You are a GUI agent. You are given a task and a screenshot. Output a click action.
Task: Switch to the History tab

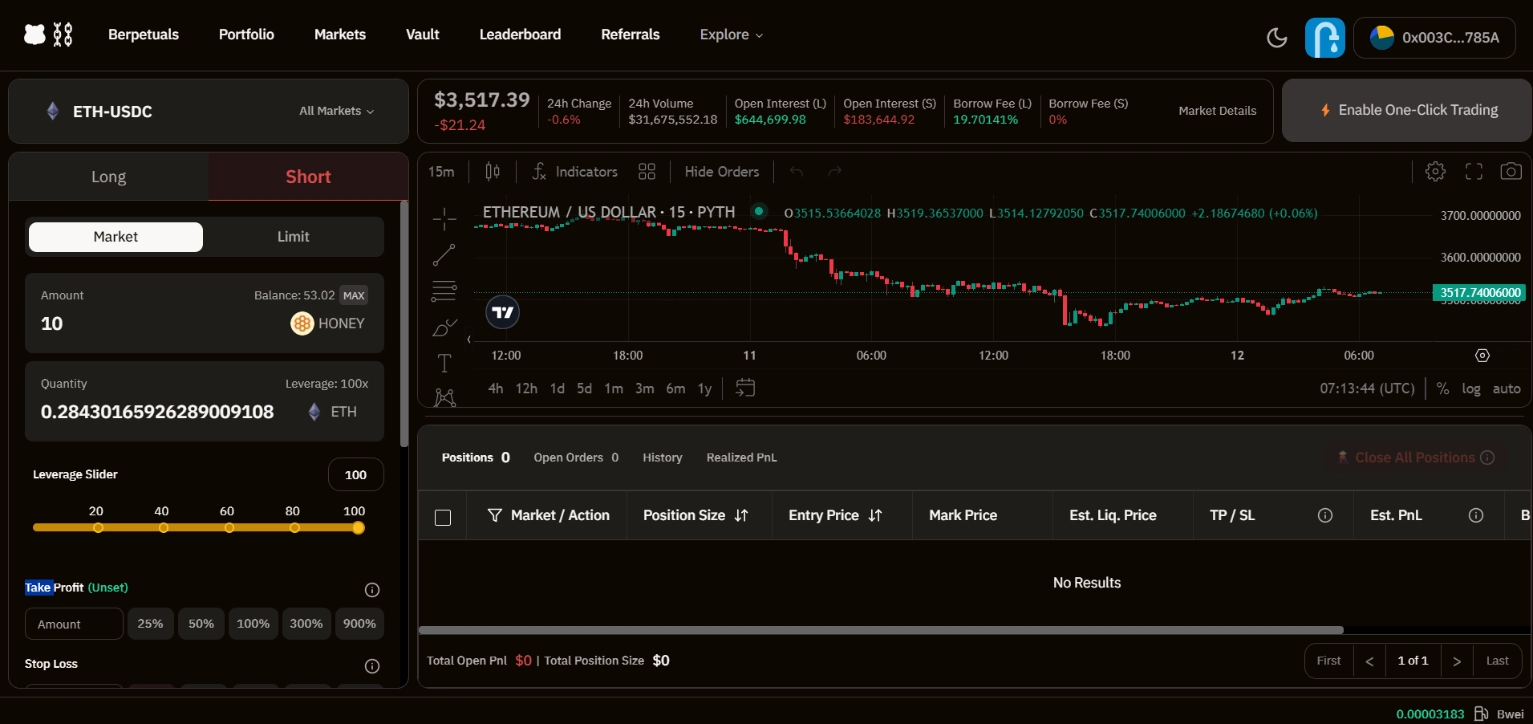click(662, 458)
